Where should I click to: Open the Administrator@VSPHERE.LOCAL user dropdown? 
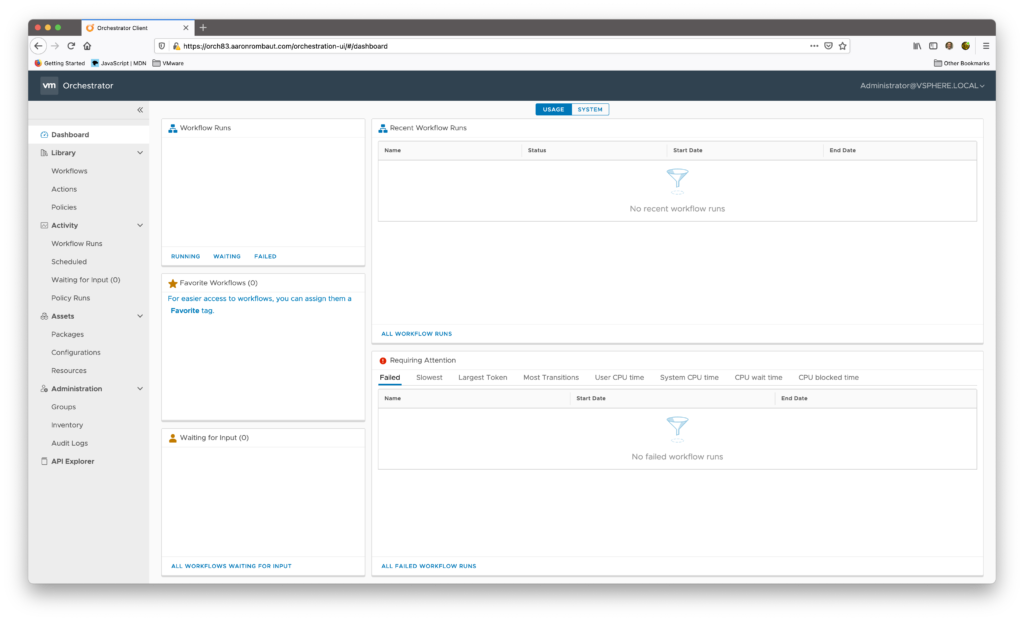click(921, 86)
